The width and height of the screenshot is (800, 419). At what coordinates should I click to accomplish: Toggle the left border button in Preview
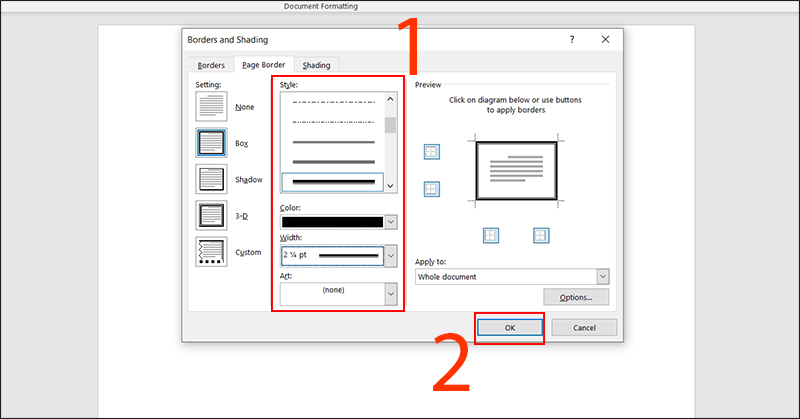(x=491, y=235)
